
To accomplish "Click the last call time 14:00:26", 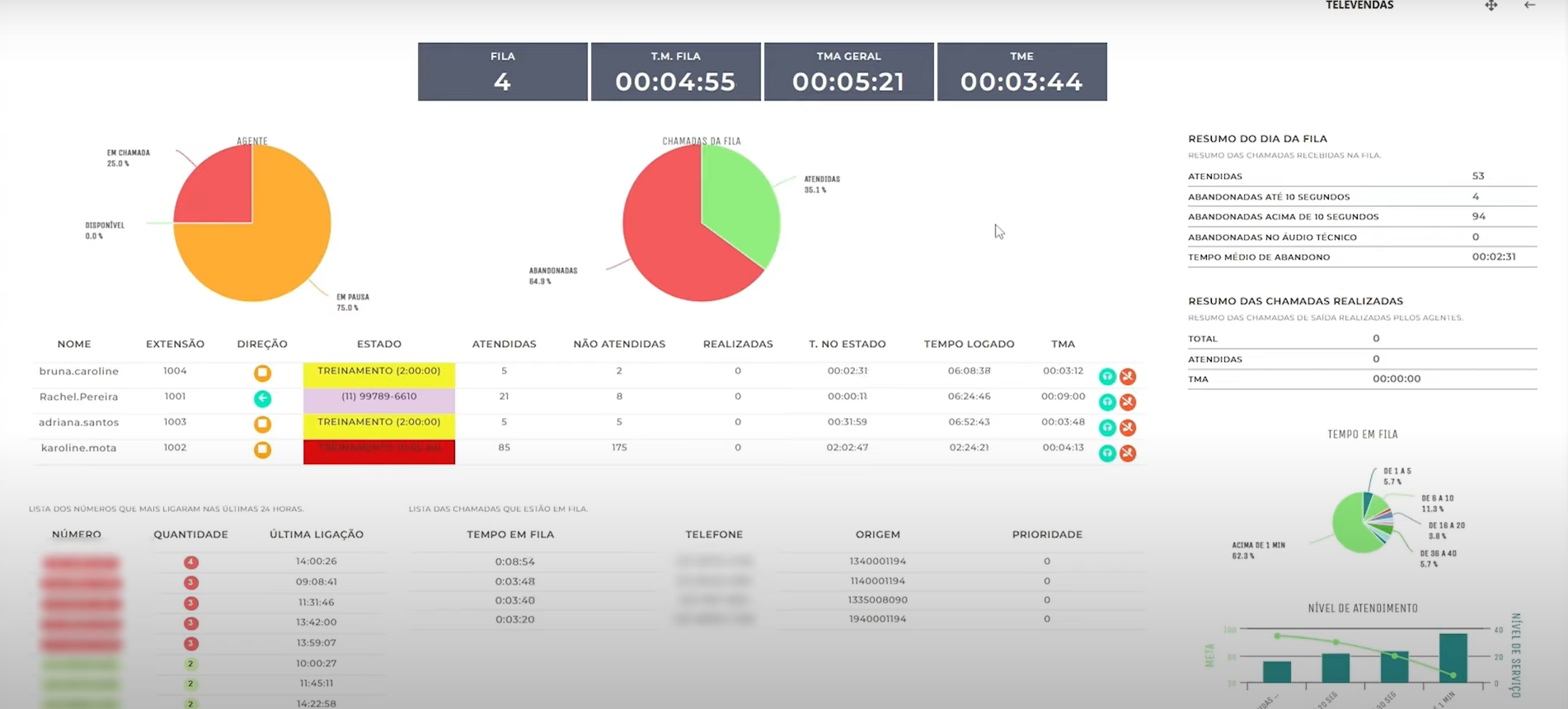I will [317, 561].
